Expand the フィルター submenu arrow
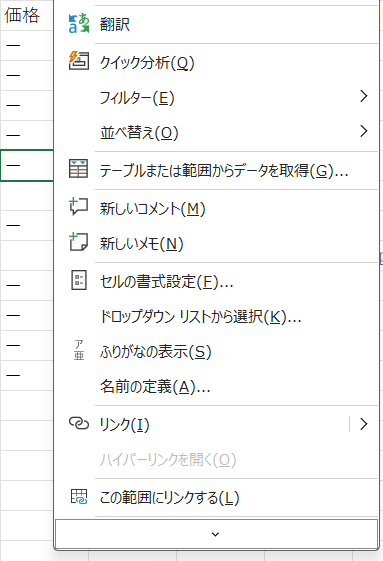Viewport: 383px width, 561px height. click(x=363, y=96)
